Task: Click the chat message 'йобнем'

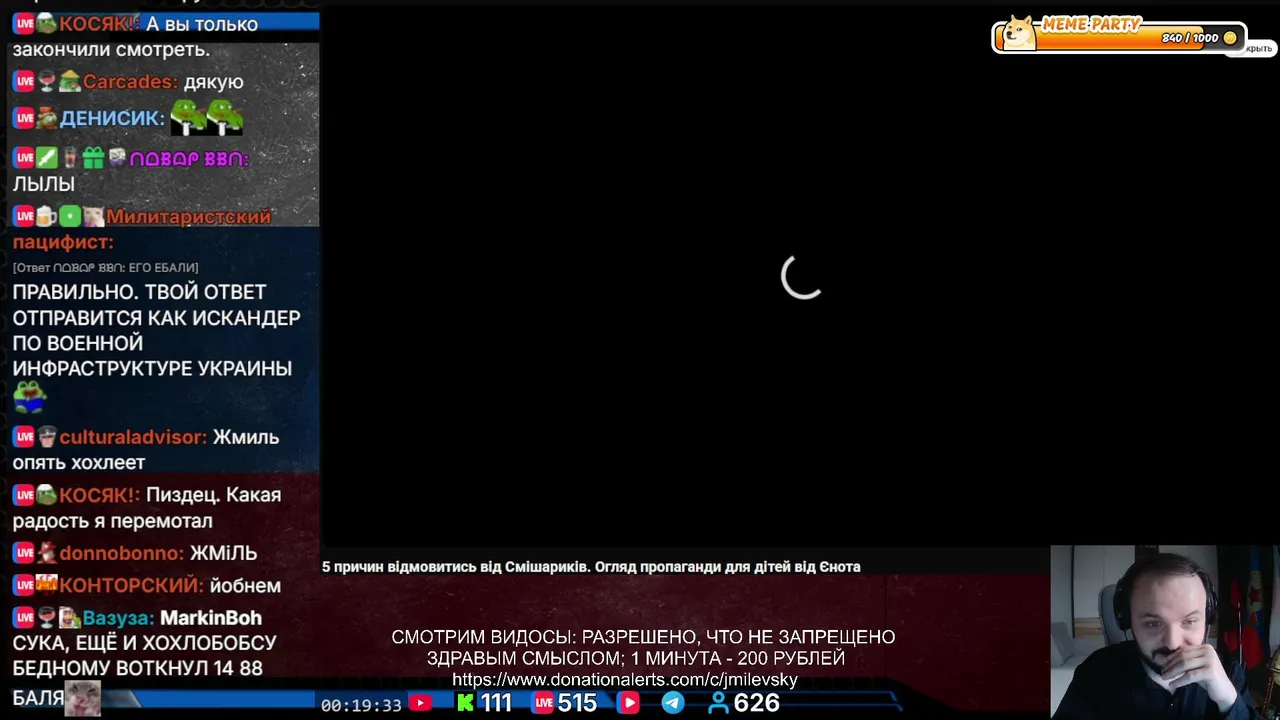Action: [x=245, y=585]
